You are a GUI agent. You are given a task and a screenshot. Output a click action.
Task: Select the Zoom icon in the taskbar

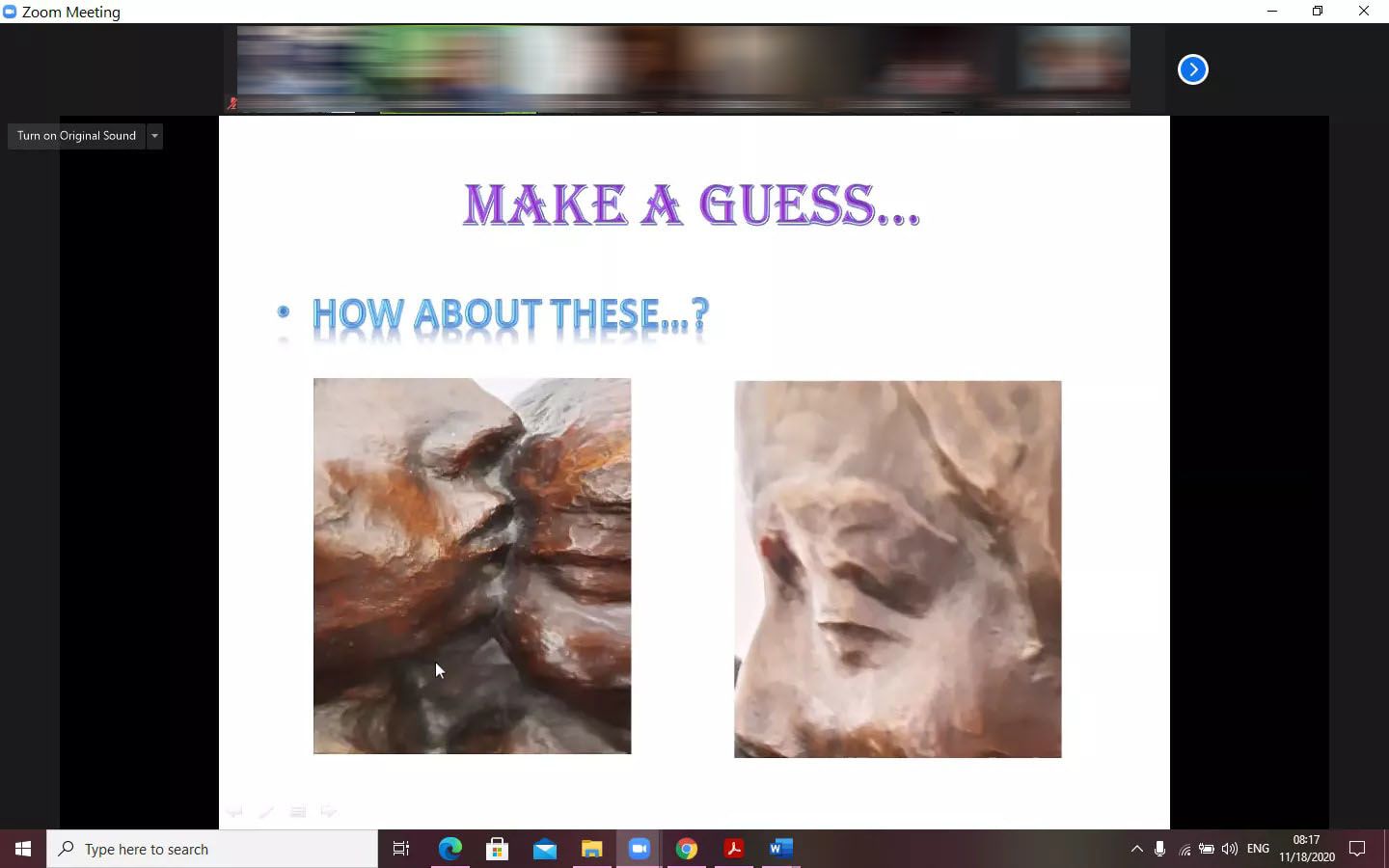pos(639,849)
